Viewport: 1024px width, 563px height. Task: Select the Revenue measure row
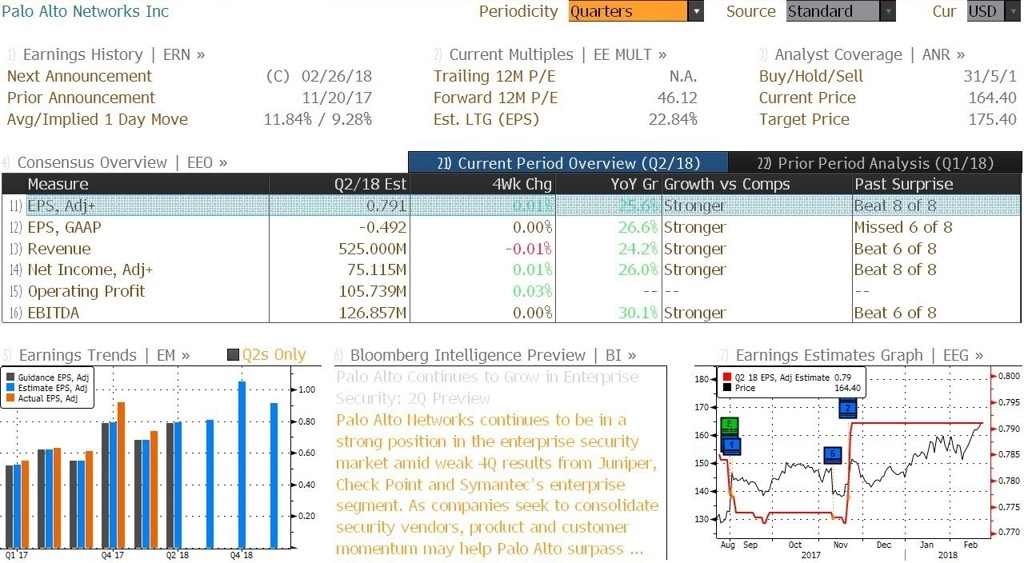click(x=511, y=249)
